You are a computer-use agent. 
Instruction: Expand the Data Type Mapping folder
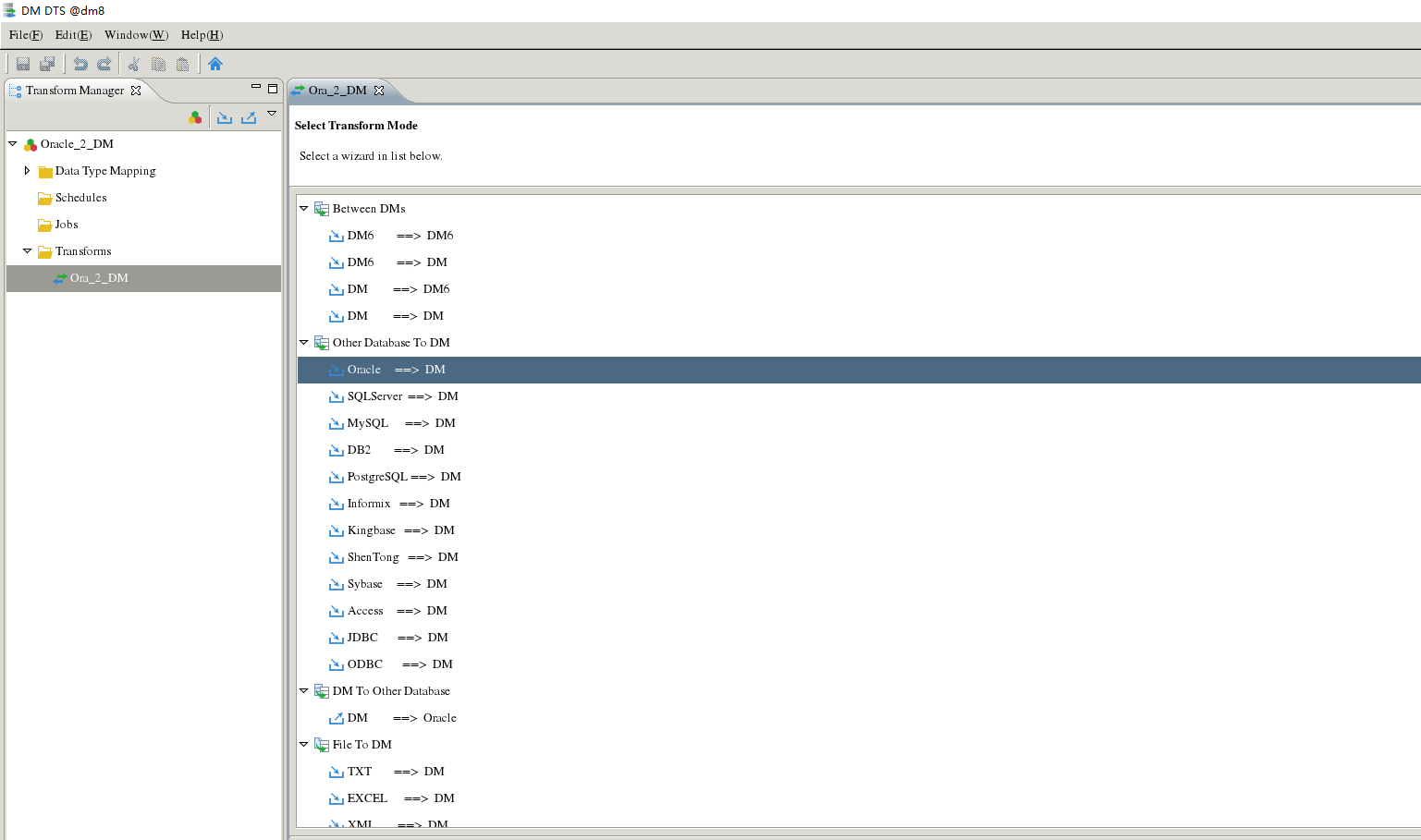pyautogui.click(x=27, y=171)
